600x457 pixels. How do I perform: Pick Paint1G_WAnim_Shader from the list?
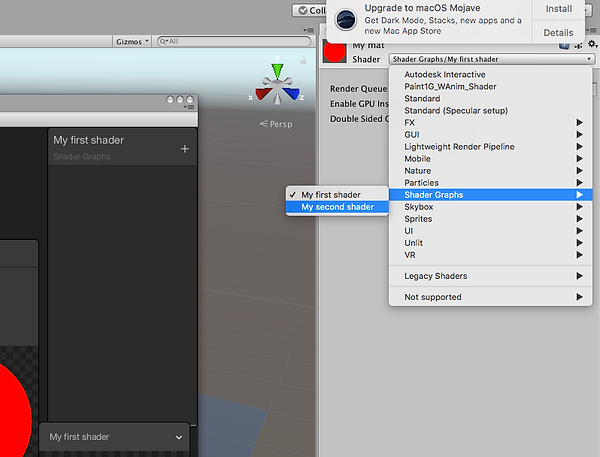click(491, 87)
